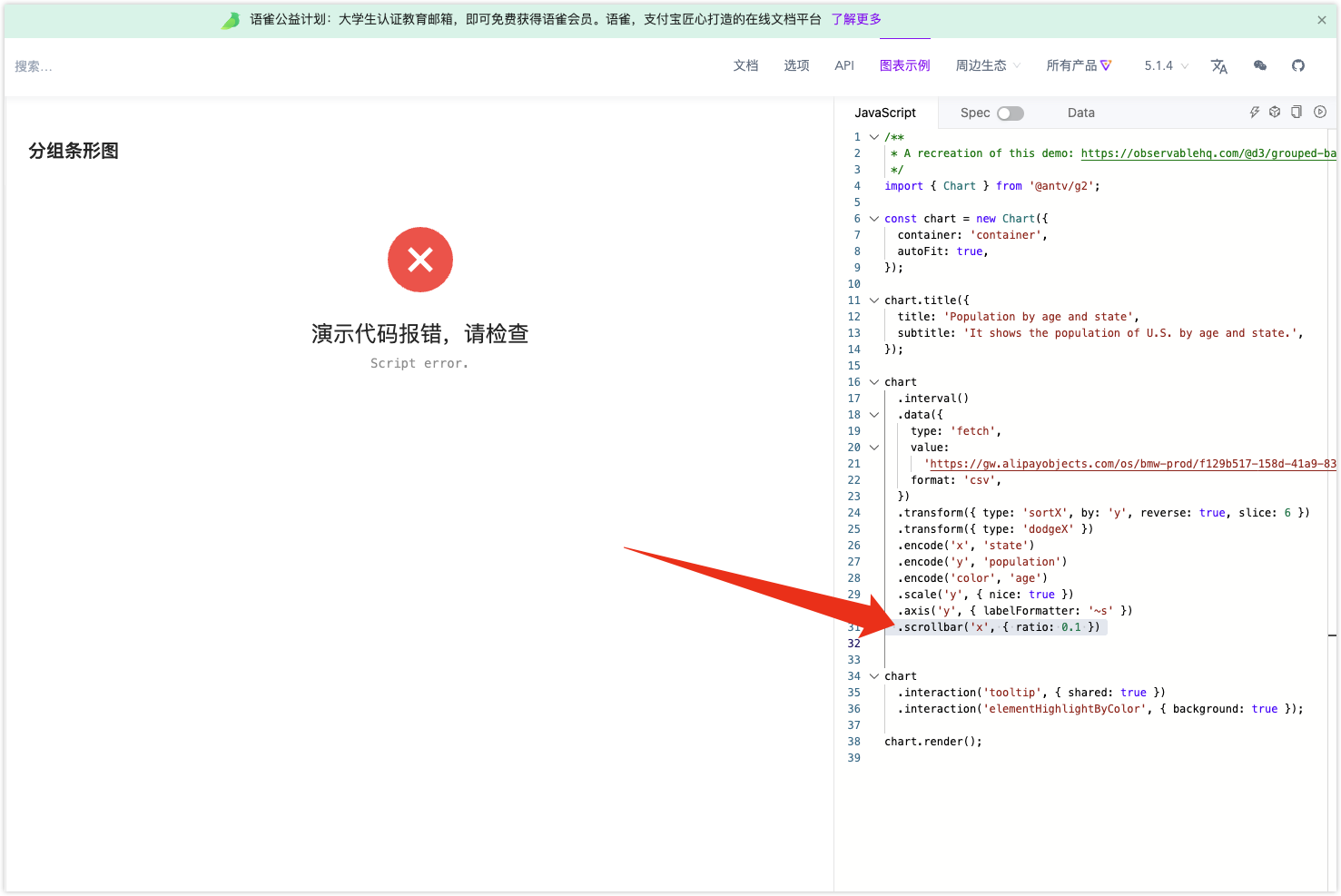Select the lightning auto-run icon above the editor
Screen dimensions: 1341x896
(x=1255, y=112)
